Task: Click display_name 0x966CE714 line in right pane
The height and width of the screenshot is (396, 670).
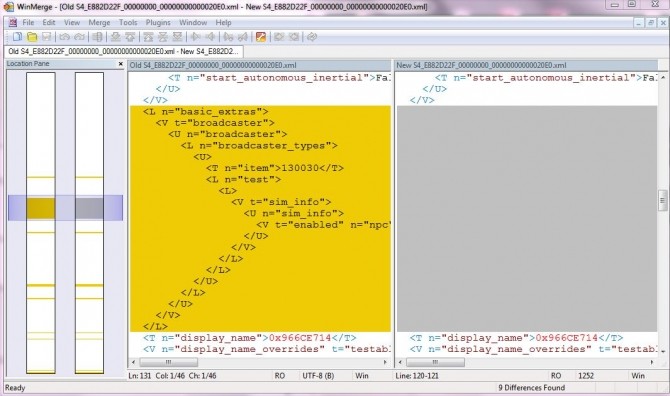Action: point(516,338)
